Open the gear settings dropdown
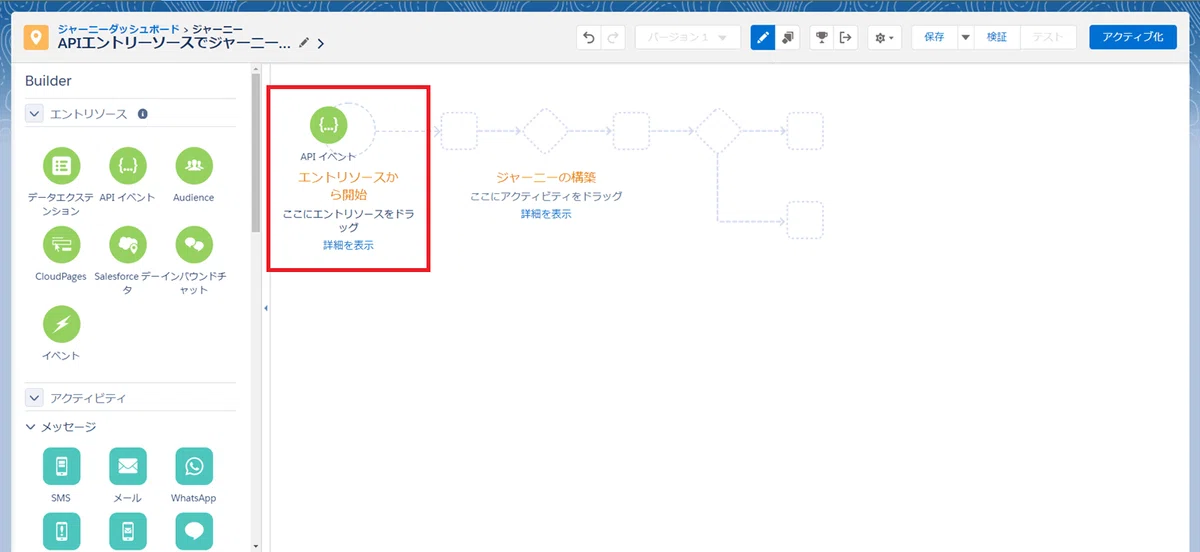1200x552 pixels. click(x=885, y=37)
